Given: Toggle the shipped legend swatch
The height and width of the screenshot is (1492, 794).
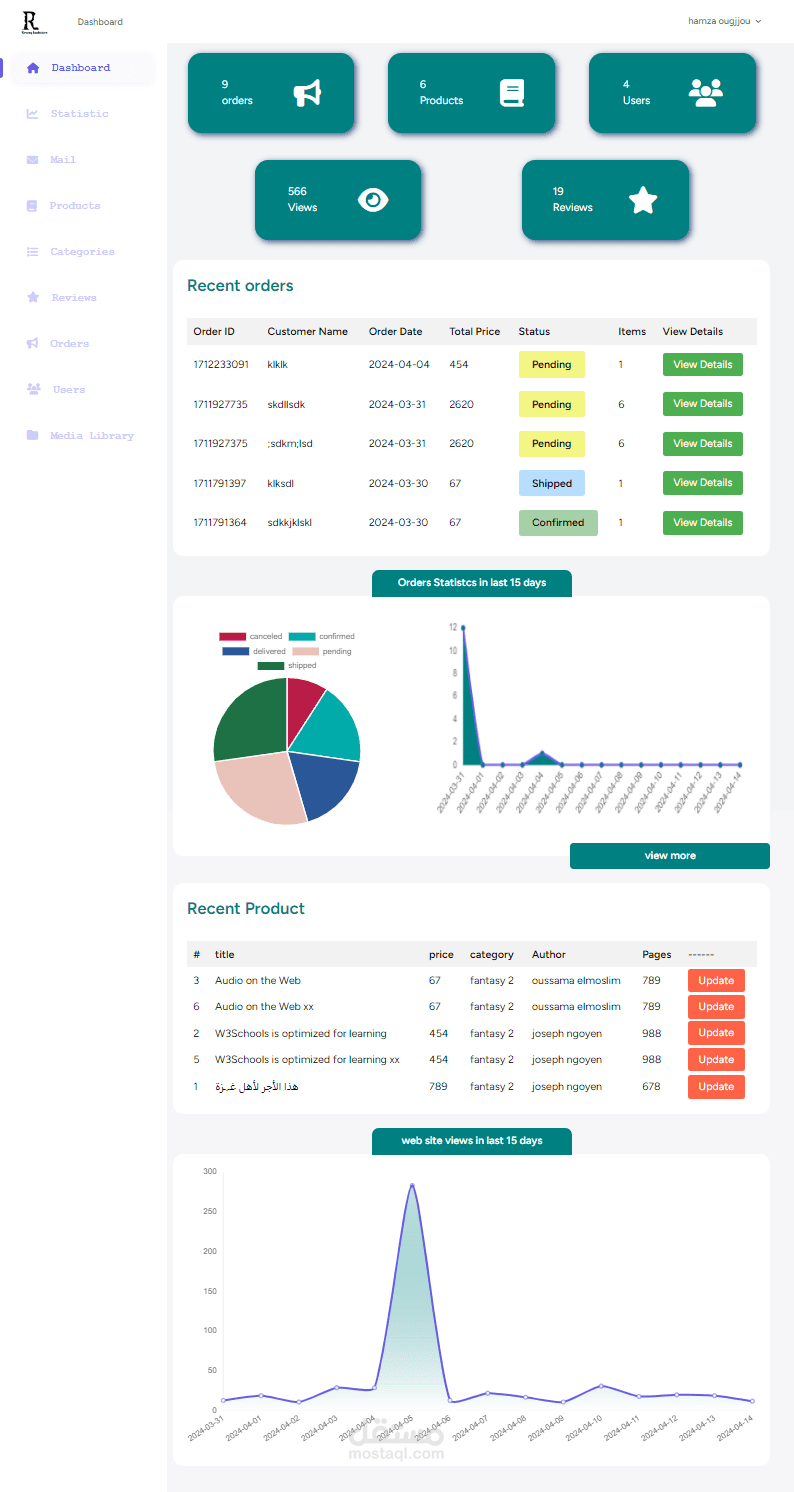Looking at the screenshot, I should pyautogui.click(x=271, y=666).
